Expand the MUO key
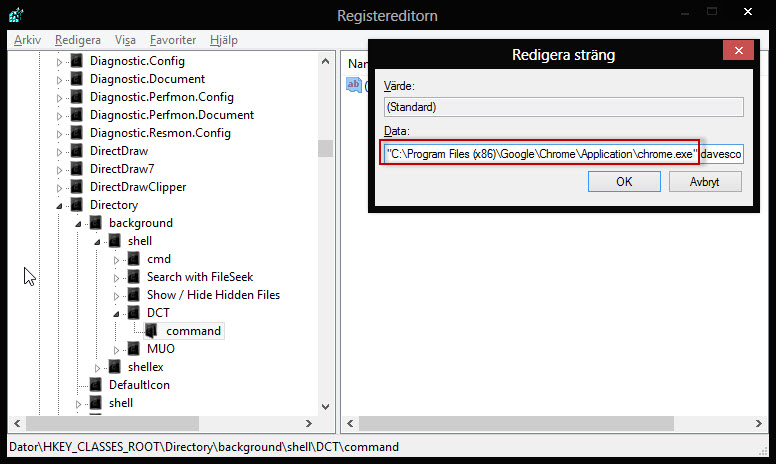Screen dimensions: 776x464 pyautogui.click(x=116, y=350)
